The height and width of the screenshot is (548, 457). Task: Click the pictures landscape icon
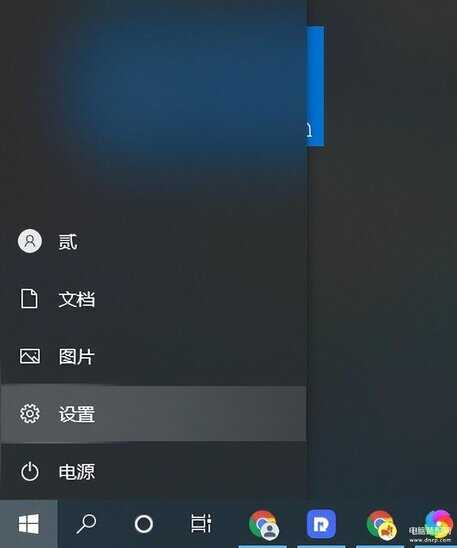30,356
